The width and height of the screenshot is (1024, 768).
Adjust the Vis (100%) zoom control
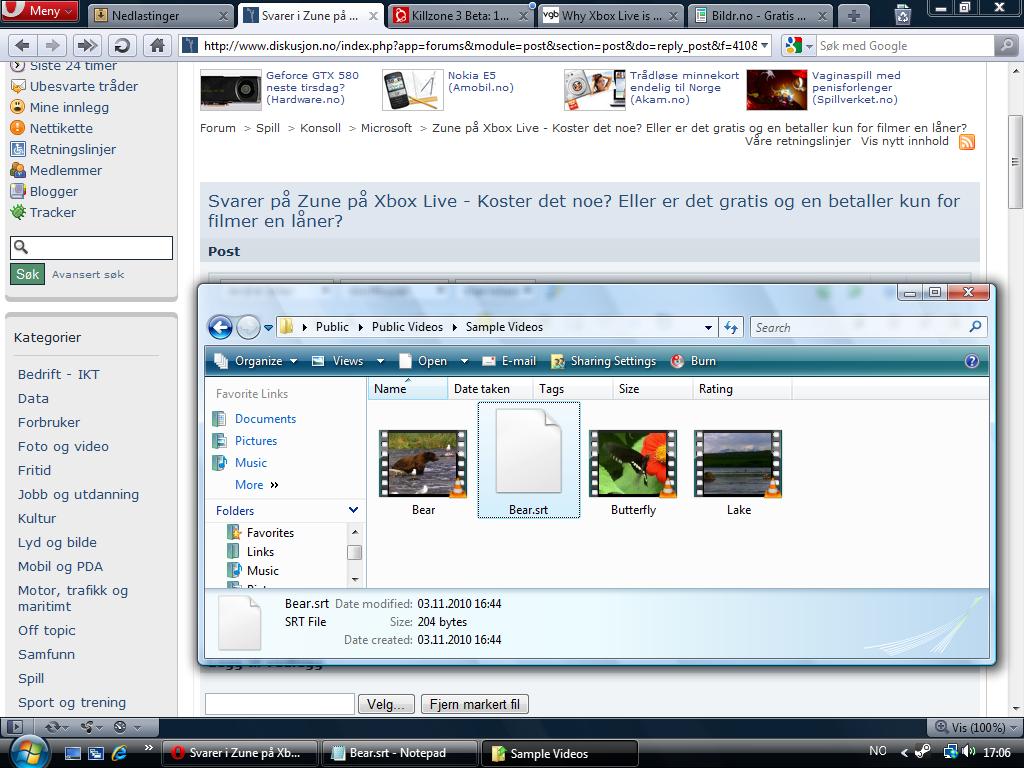pos(976,727)
